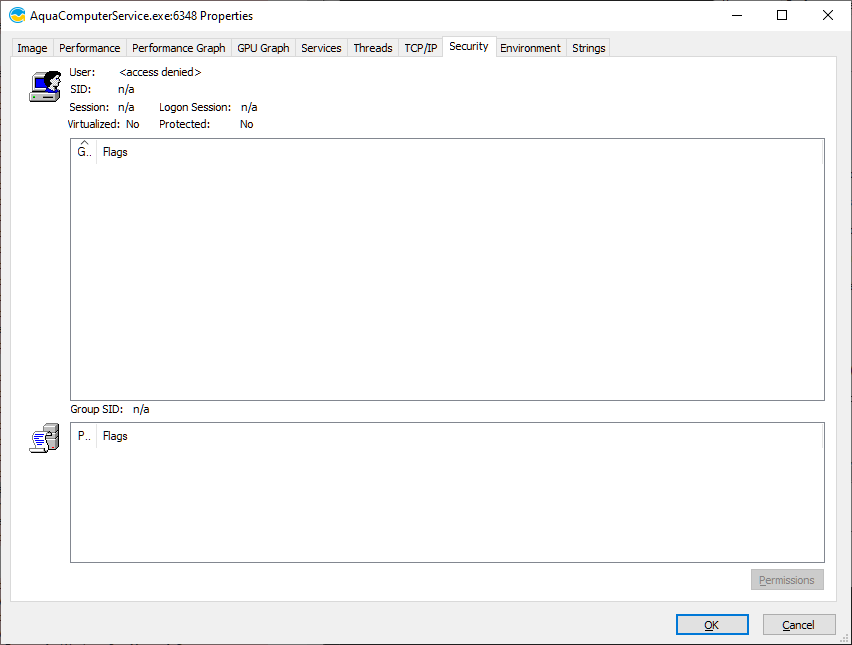Maximize the Properties window

click(782, 15)
